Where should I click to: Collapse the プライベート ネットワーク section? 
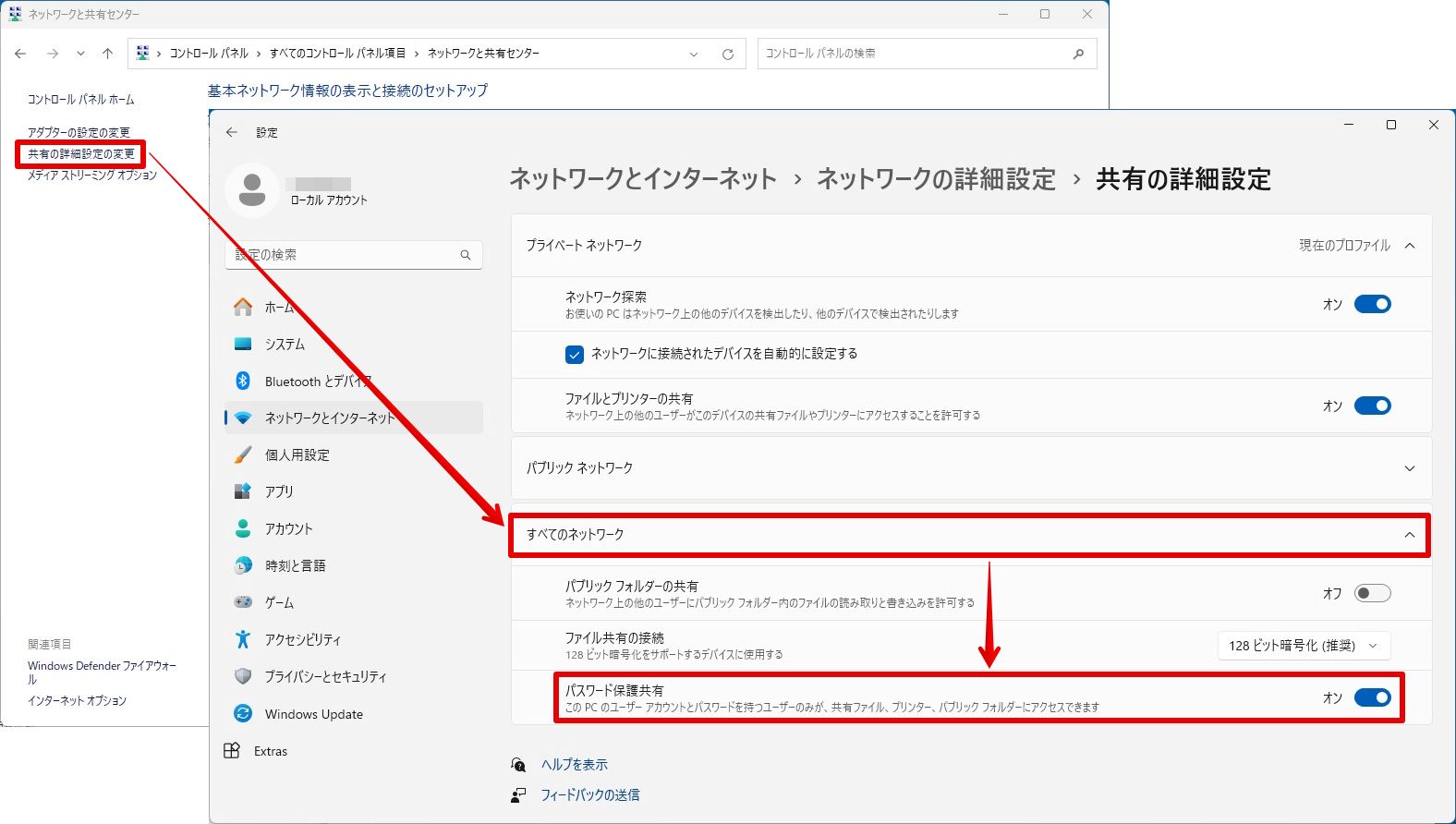click(x=1410, y=246)
